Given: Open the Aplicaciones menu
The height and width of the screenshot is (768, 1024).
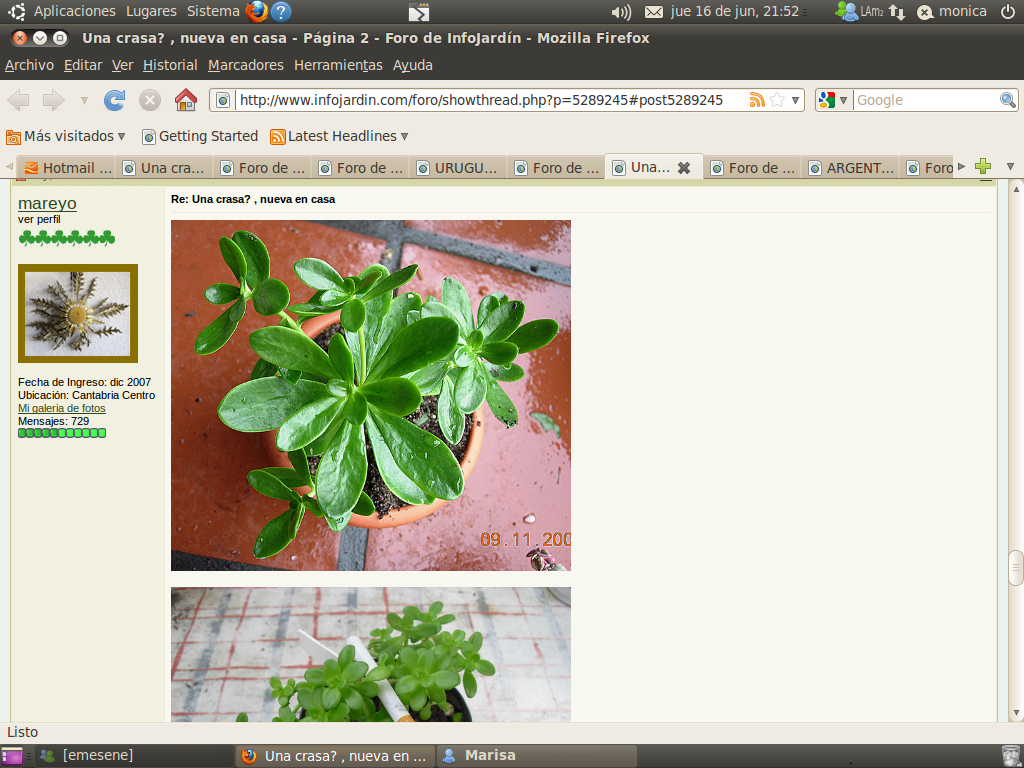Looking at the screenshot, I should point(74,11).
